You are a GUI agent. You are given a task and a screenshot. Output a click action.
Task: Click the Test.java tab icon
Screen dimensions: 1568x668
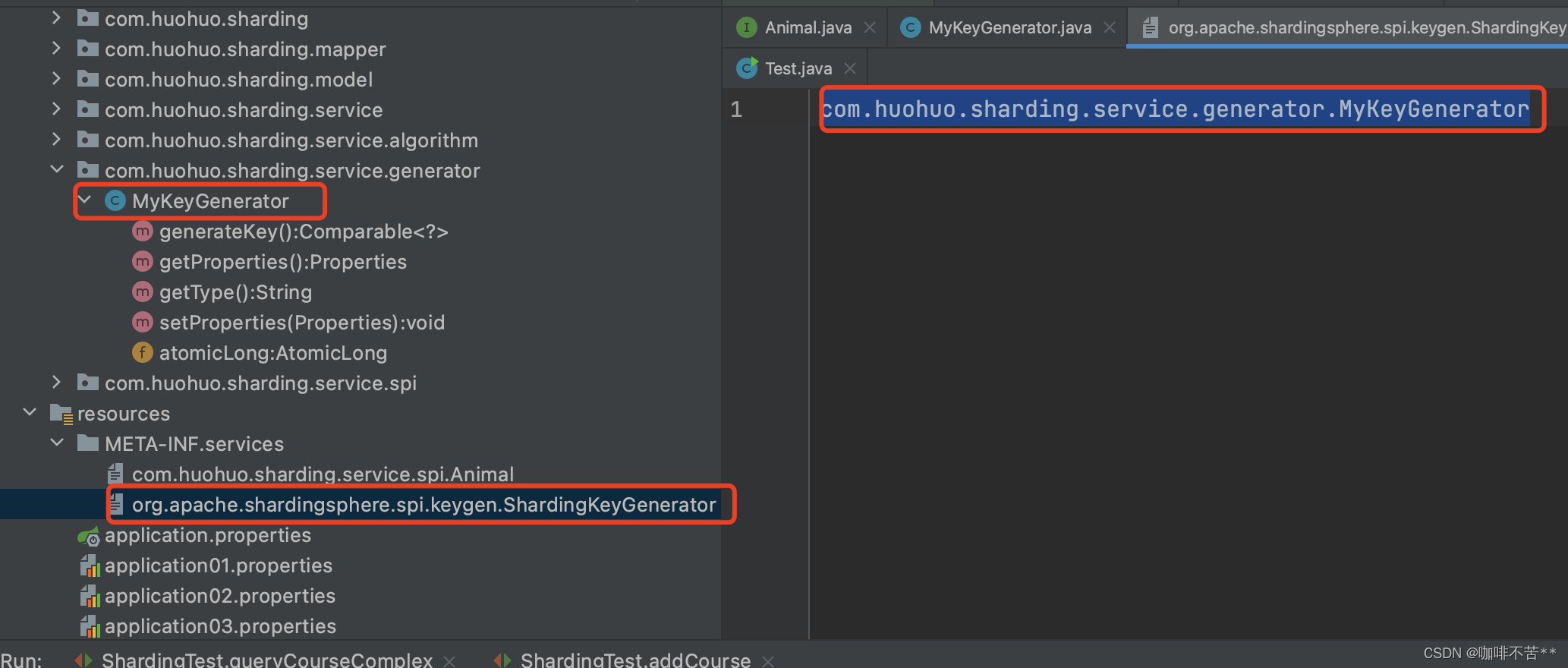pos(747,68)
